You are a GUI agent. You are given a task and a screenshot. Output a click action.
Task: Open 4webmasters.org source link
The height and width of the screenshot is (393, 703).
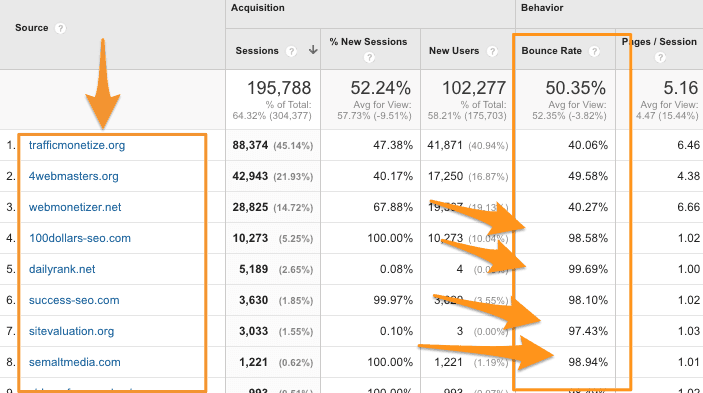coord(74,176)
